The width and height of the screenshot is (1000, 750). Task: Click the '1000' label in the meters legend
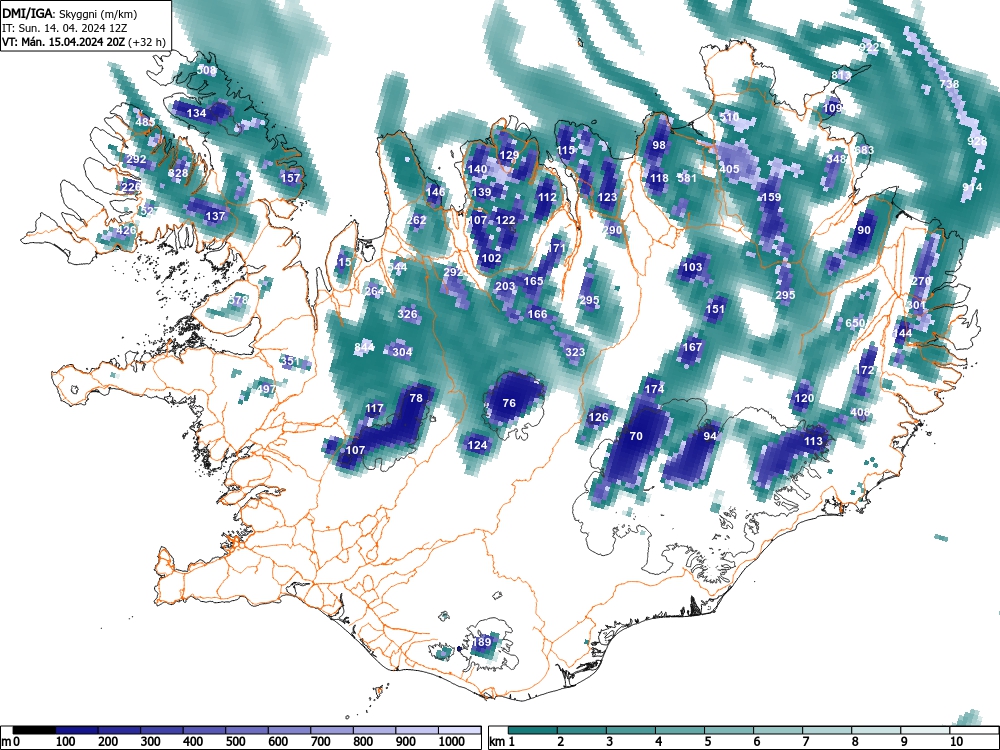pyautogui.click(x=451, y=742)
